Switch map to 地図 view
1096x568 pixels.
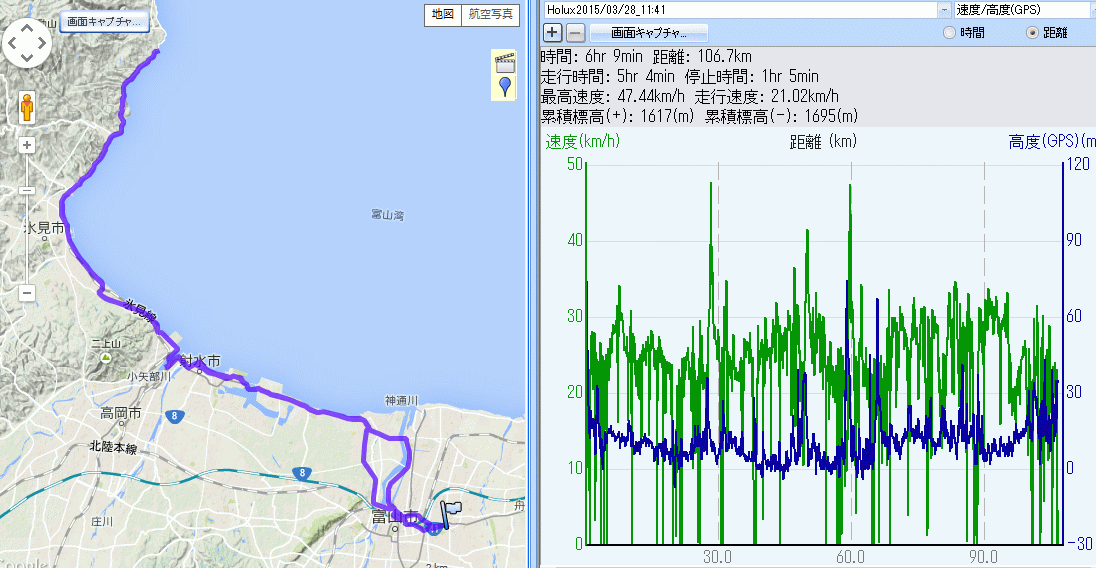tap(442, 14)
